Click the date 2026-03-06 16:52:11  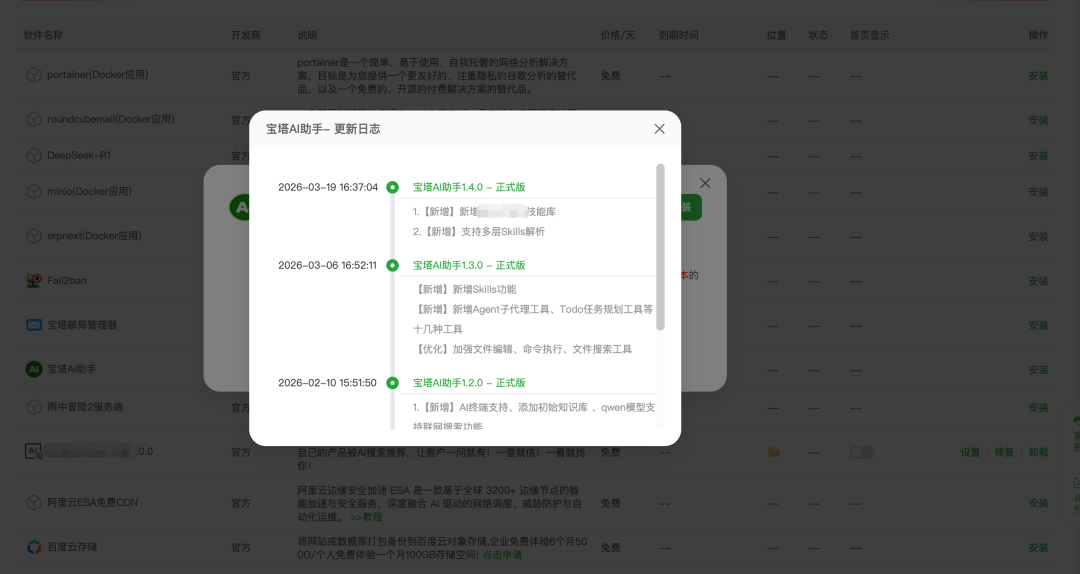click(327, 265)
